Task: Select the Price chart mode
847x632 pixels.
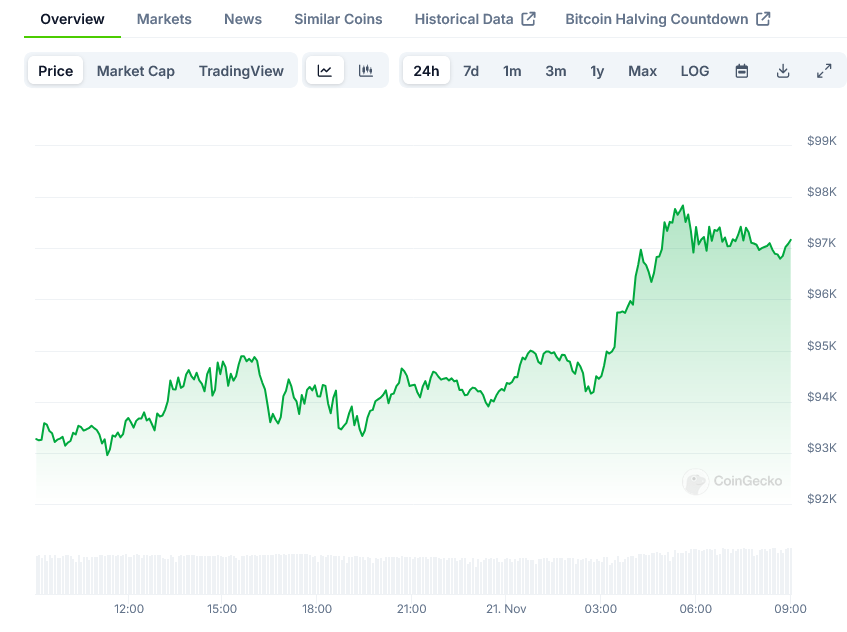Action: click(x=56, y=71)
